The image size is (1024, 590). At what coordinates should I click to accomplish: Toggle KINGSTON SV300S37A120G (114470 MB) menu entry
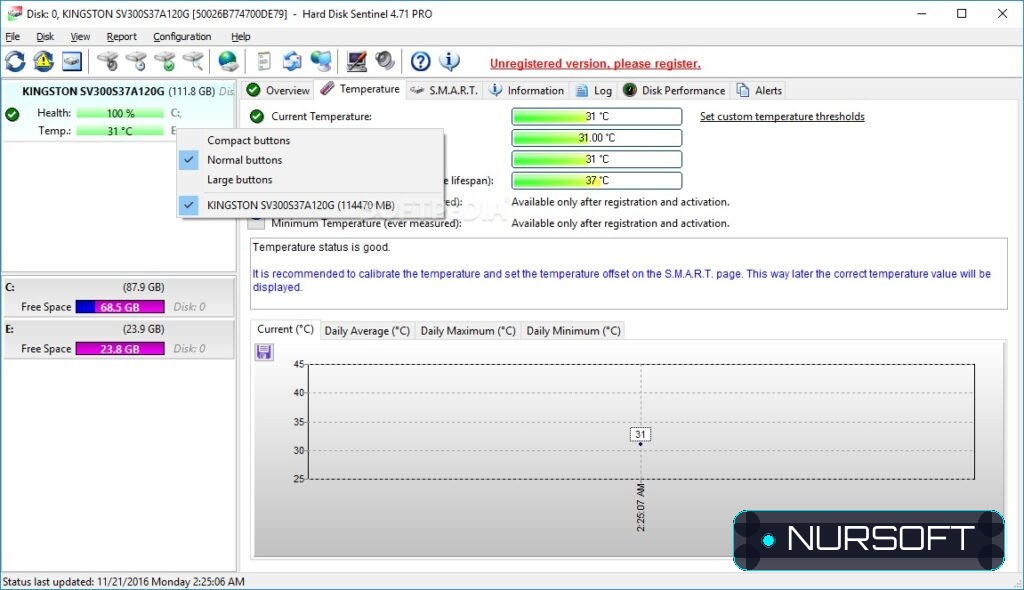[x=311, y=205]
